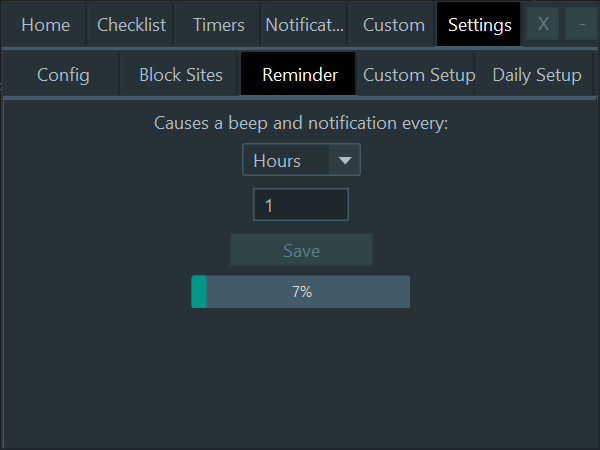This screenshot has height=450, width=600.
Task: Open the Config sub-tab
Action: pos(63,75)
